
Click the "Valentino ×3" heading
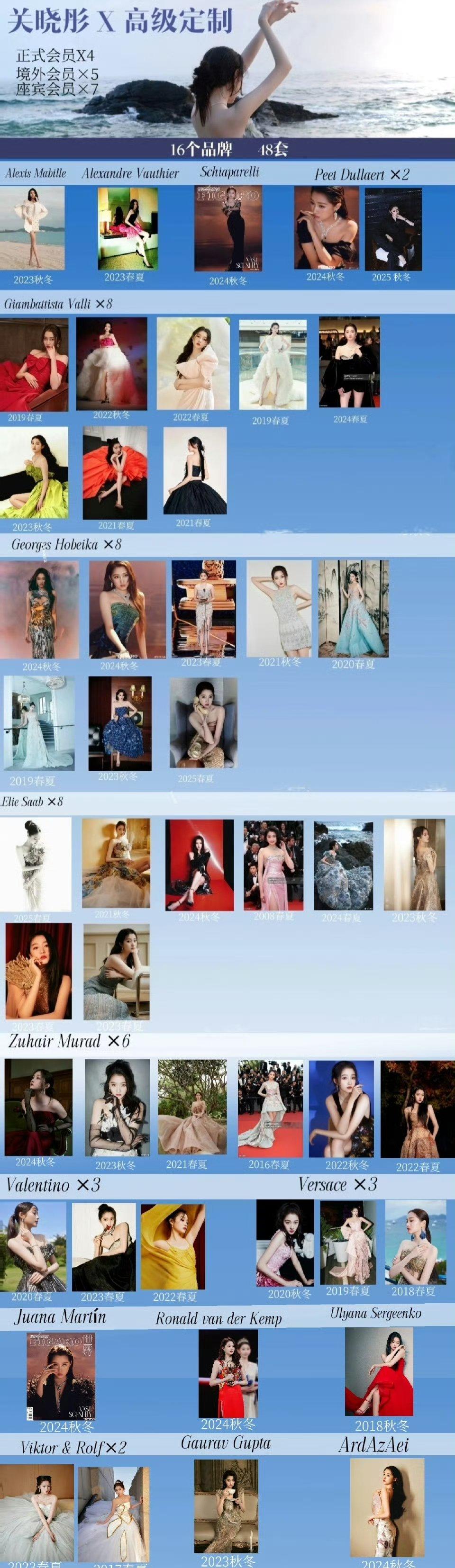tap(53, 1184)
